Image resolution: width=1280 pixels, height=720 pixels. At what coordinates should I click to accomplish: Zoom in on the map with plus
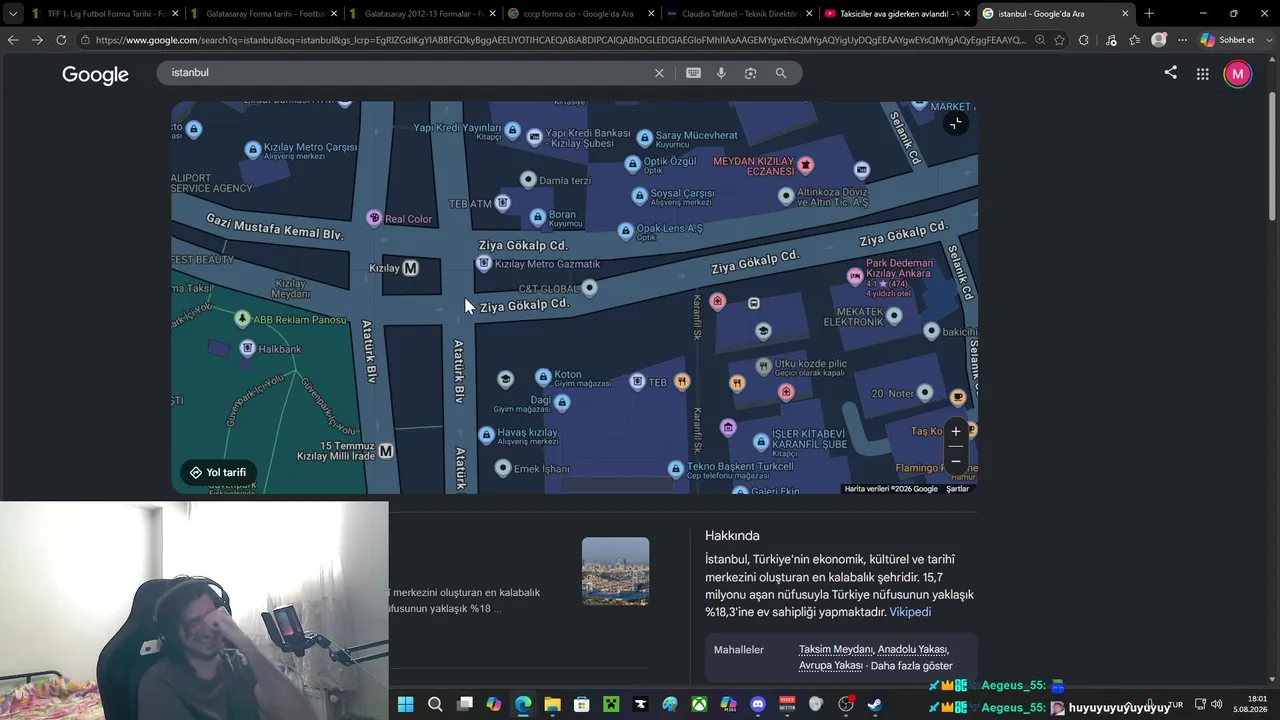[955, 431]
